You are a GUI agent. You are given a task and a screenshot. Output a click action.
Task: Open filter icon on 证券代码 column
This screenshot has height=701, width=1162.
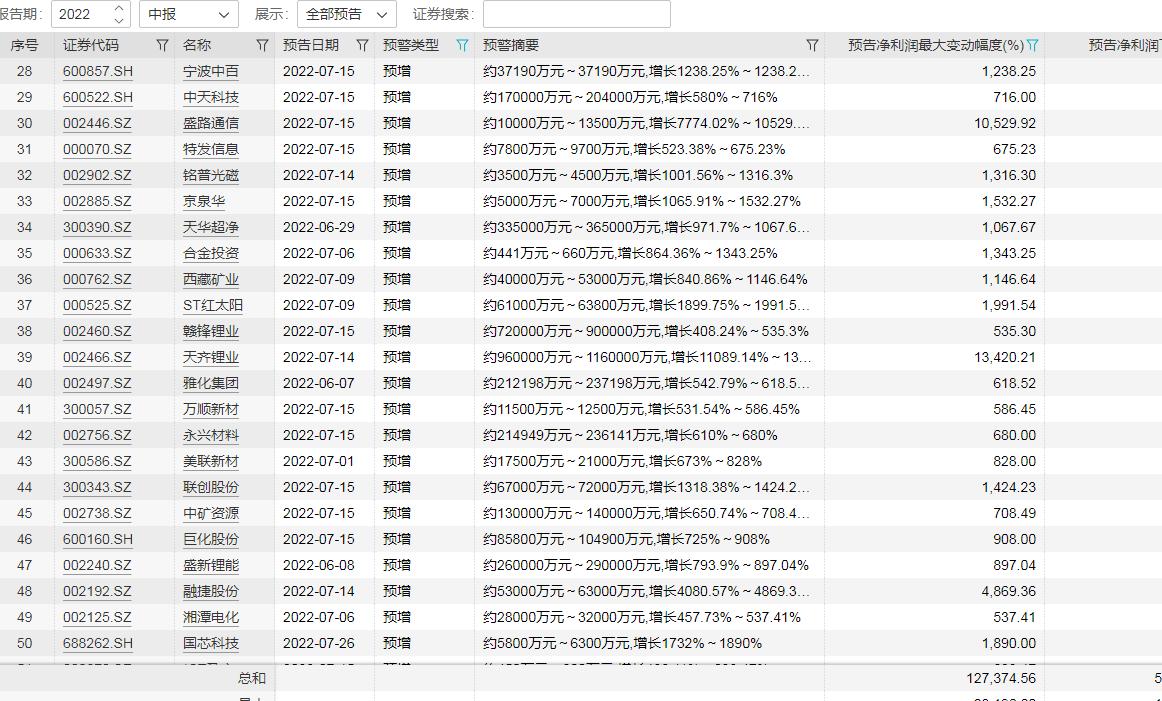[162, 45]
